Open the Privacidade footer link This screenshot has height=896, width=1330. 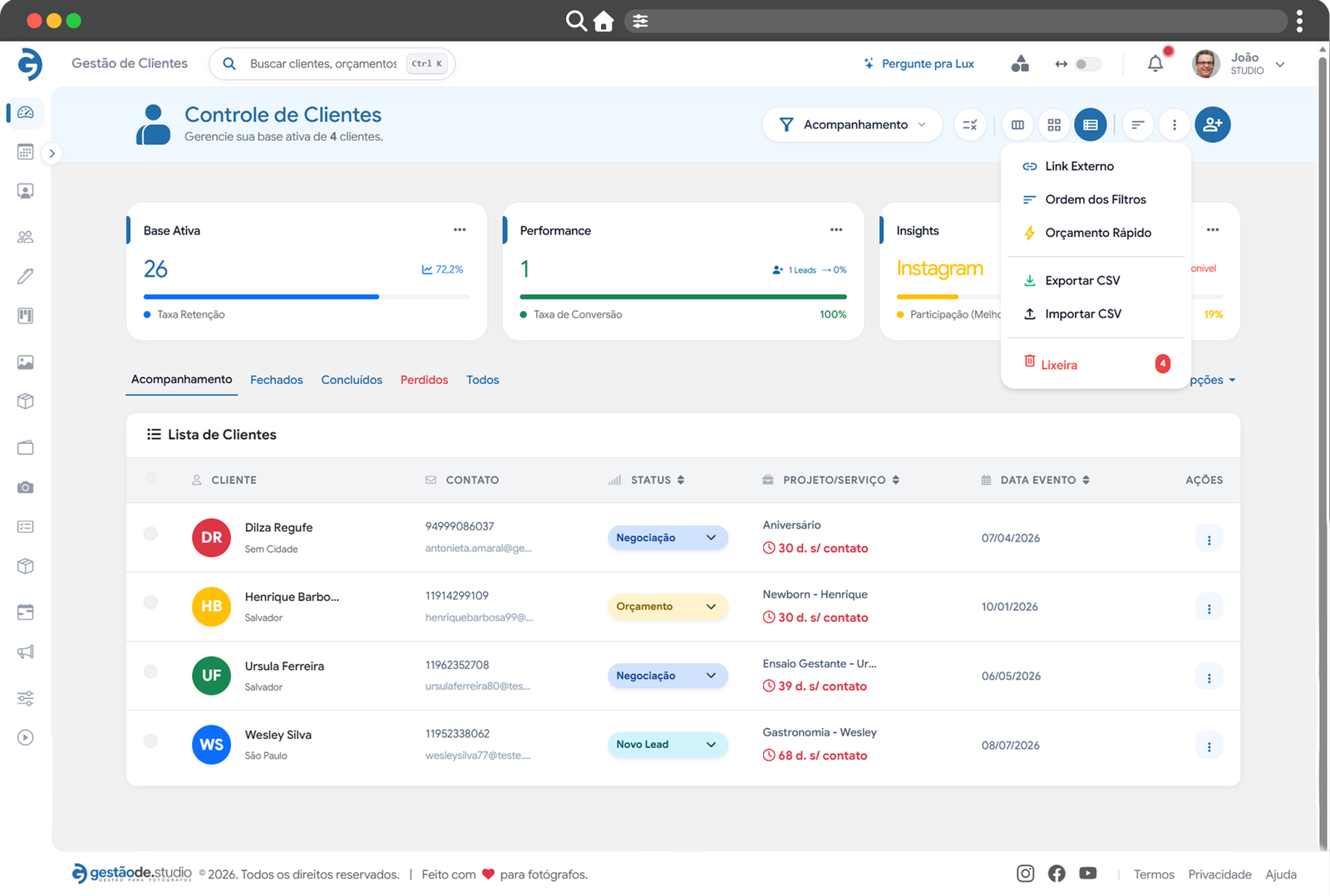tap(1219, 874)
